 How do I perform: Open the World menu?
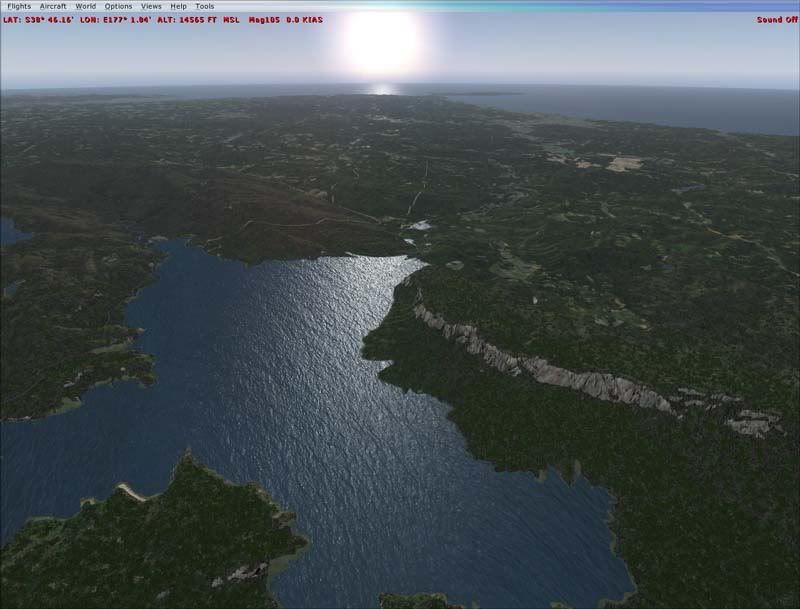[x=86, y=6]
